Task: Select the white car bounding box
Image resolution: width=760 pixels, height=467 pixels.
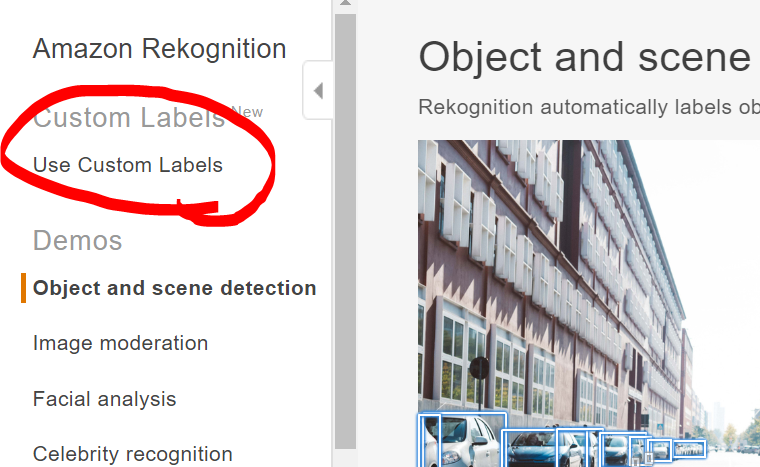Action: click(x=463, y=440)
